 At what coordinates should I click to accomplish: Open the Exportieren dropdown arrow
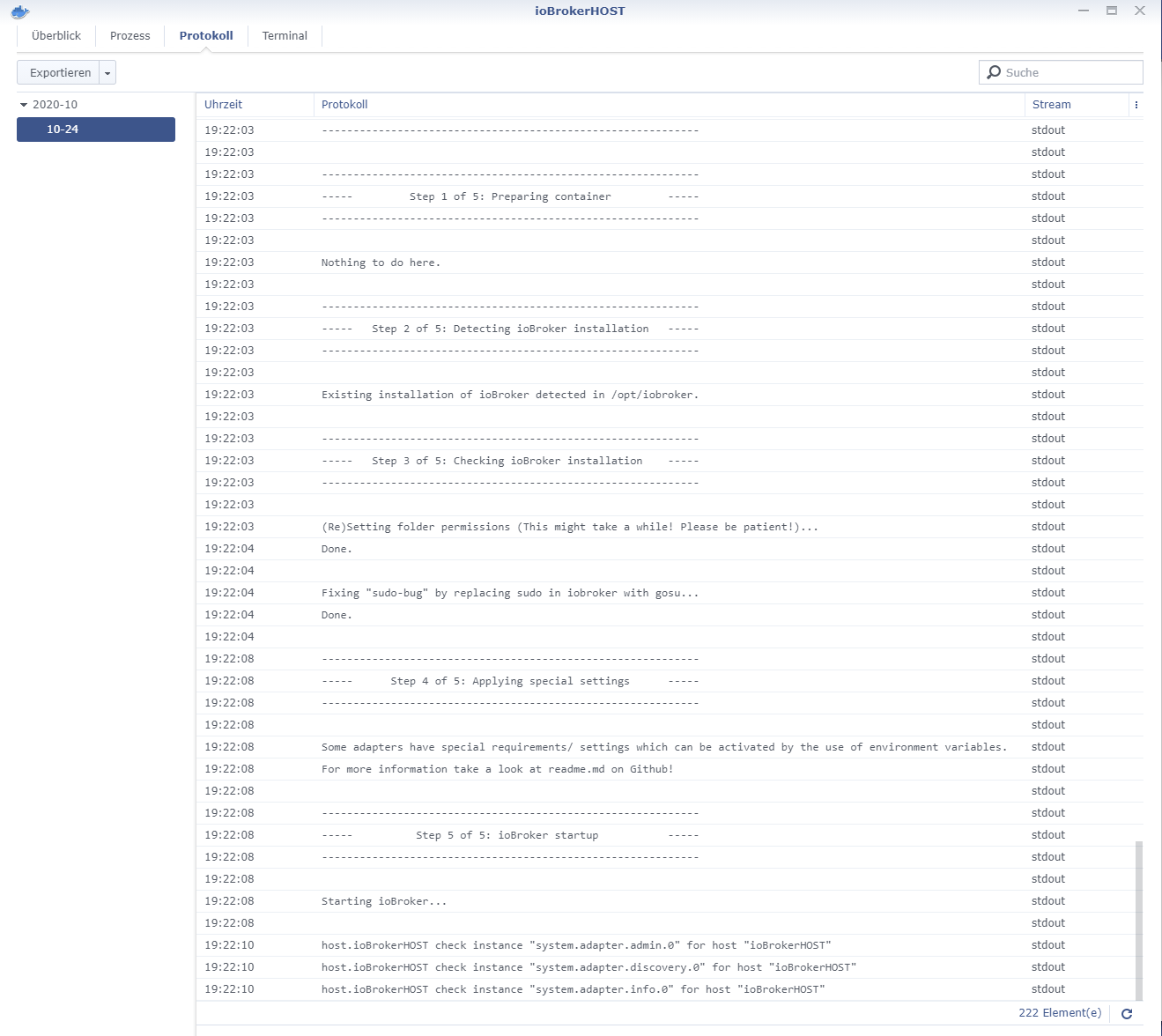click(x=107, y=73)
